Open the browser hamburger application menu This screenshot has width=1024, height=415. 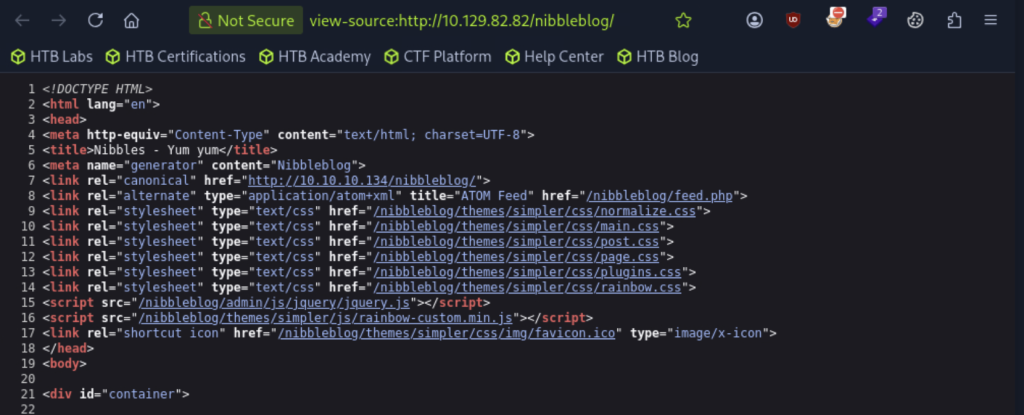[990, 21]
